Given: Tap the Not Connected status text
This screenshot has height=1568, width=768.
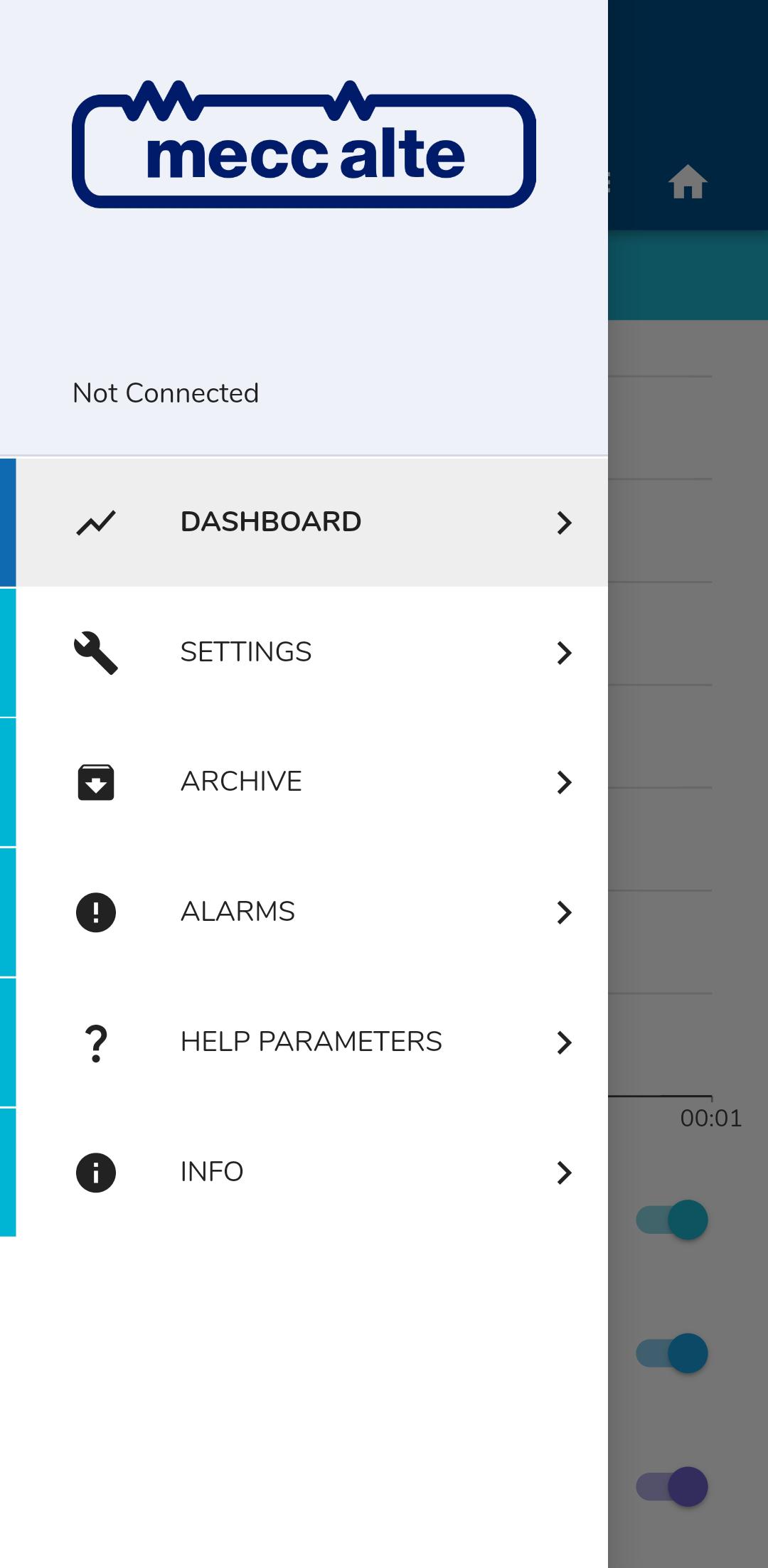Looking at the screenshot, I should [166, 393].
